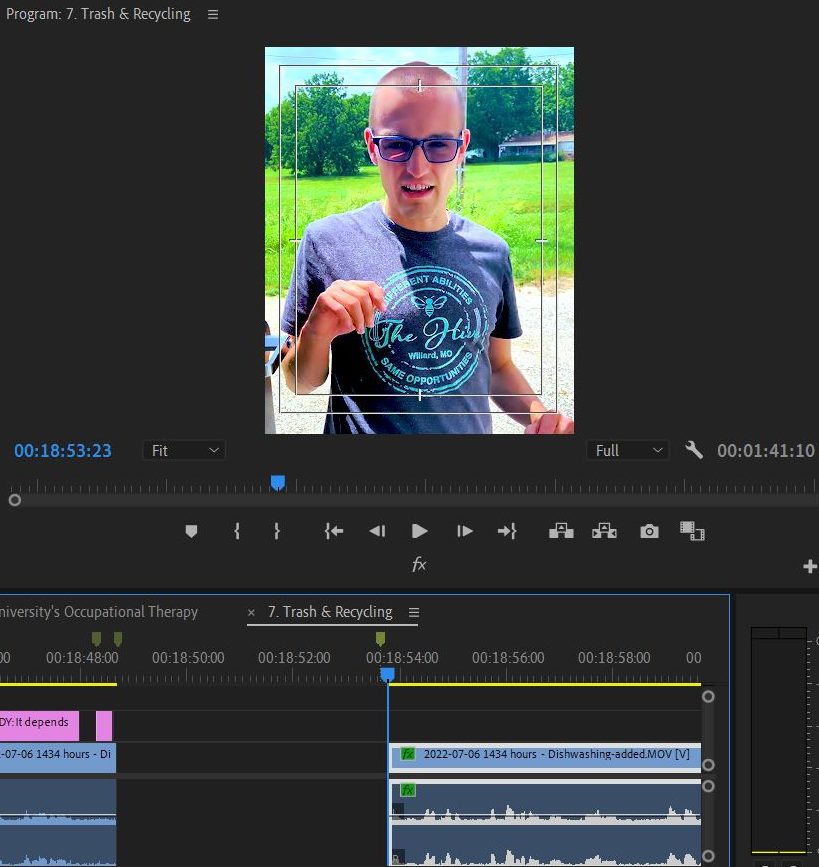Click the Add Marker button
This screenshot has height=867, width=819.
coord(191,531)
